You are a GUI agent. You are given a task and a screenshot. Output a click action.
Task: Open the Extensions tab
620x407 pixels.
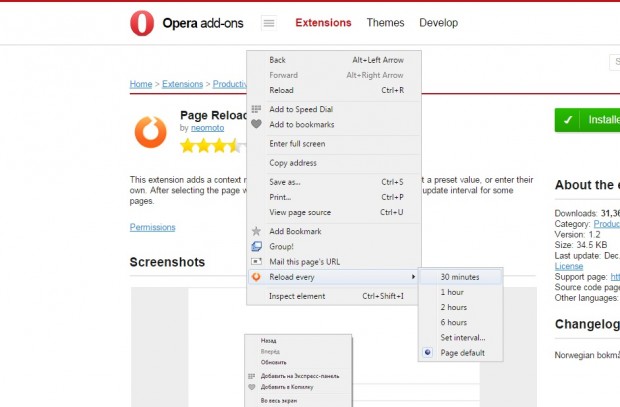point(323,23)
